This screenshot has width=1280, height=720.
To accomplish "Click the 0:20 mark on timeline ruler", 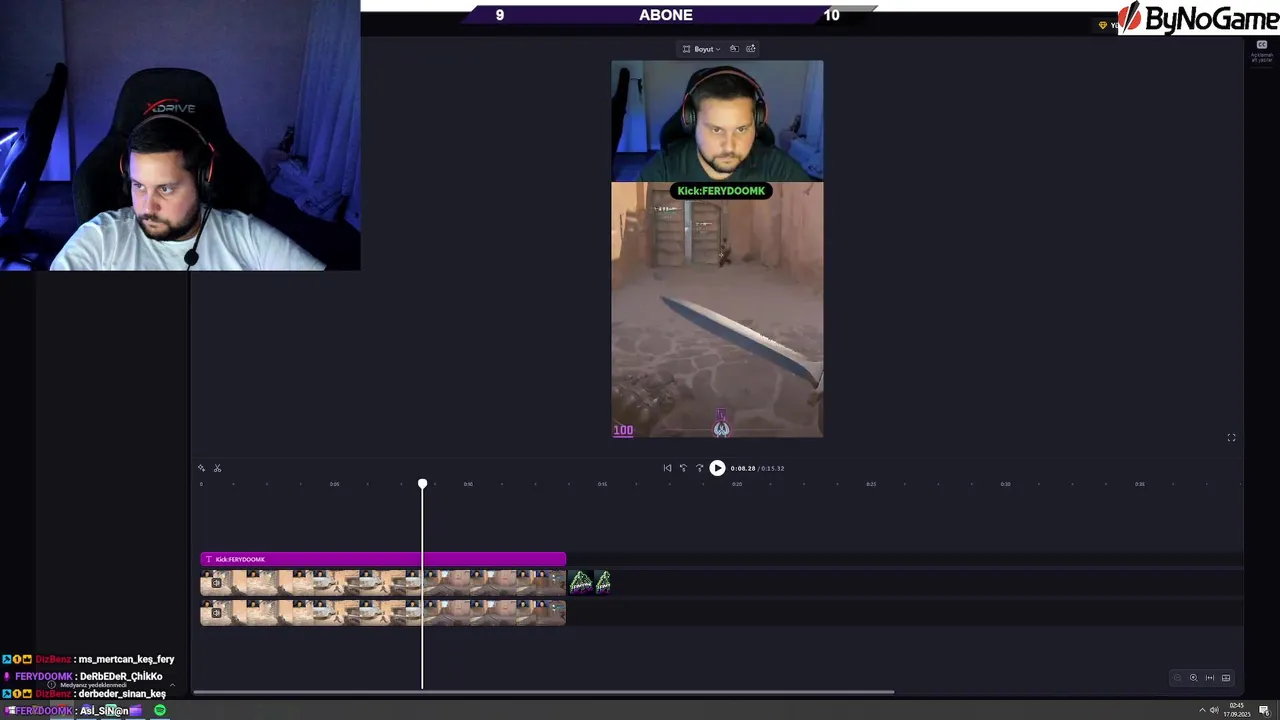I will point(737,484).
